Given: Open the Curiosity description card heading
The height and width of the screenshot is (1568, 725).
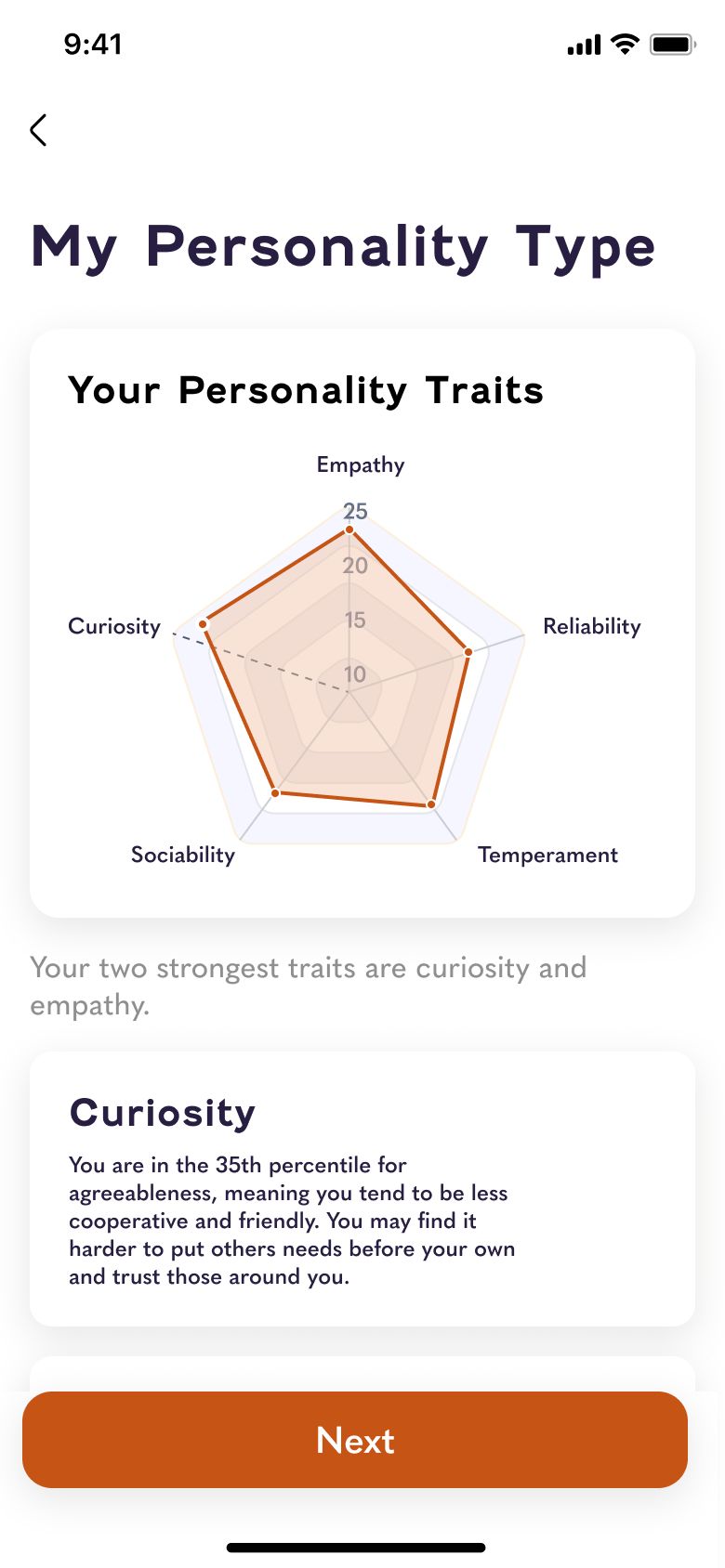Looking at the screenshot, I should point(163,1112).
